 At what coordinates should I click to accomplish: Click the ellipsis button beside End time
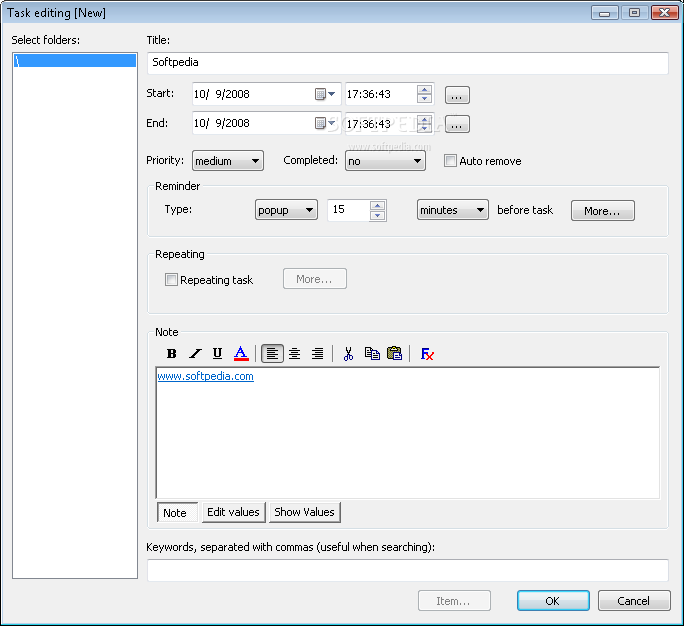pyautogui.click(x=457, y=124)
